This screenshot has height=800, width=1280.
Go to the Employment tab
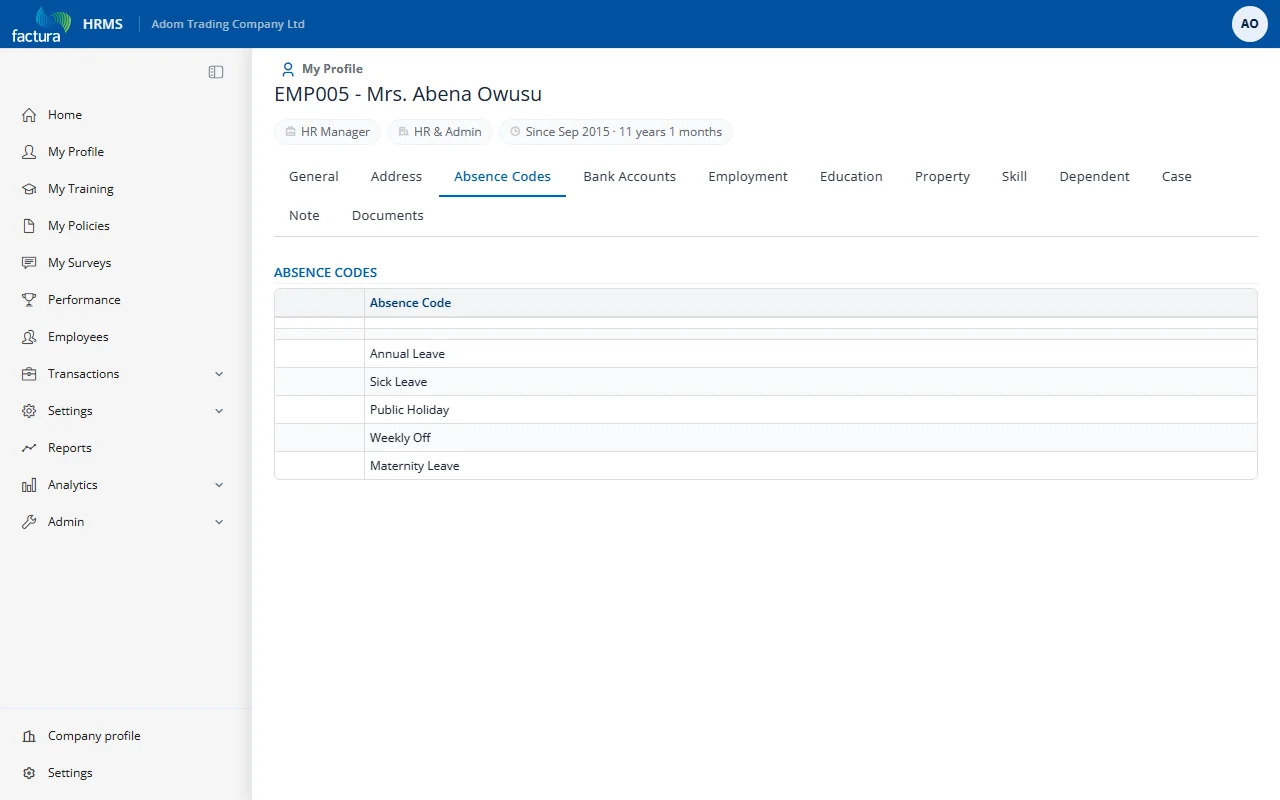748,177
